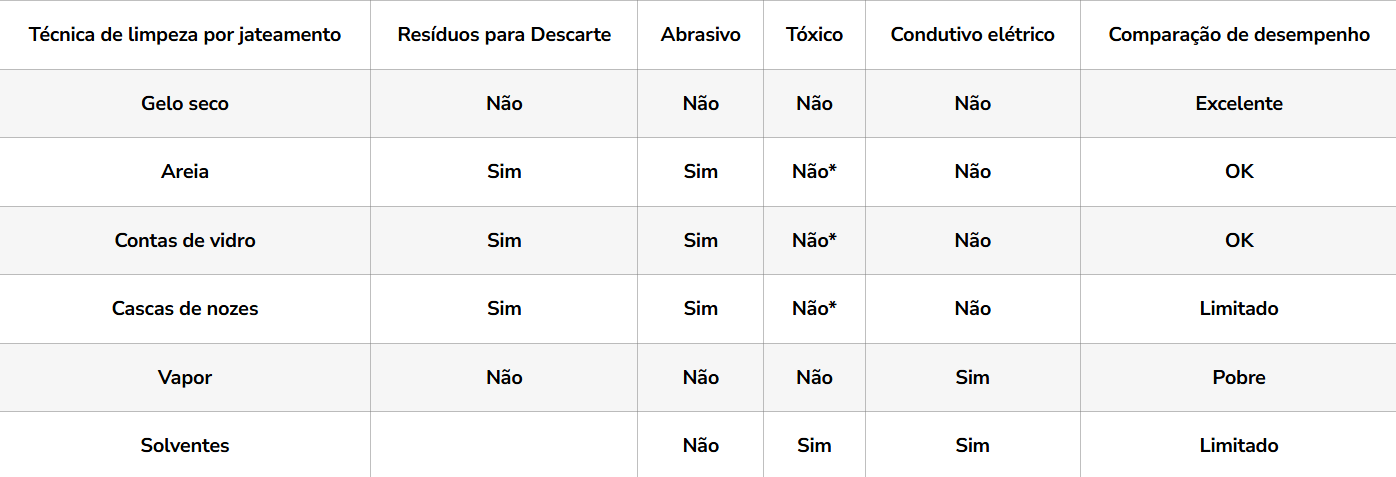Select the 'Pobre' performance cell for Vapor

coord(1239,378)
